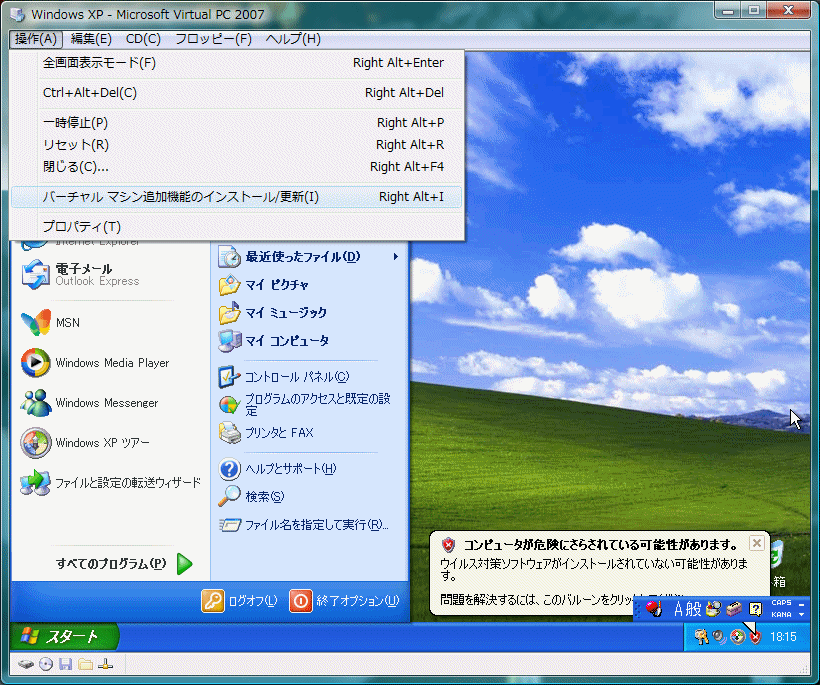The image size is (820, 685).
Task: Choose Ctrl+Alt+Del(C) menu entry
Action: click(x=236, y=93)
